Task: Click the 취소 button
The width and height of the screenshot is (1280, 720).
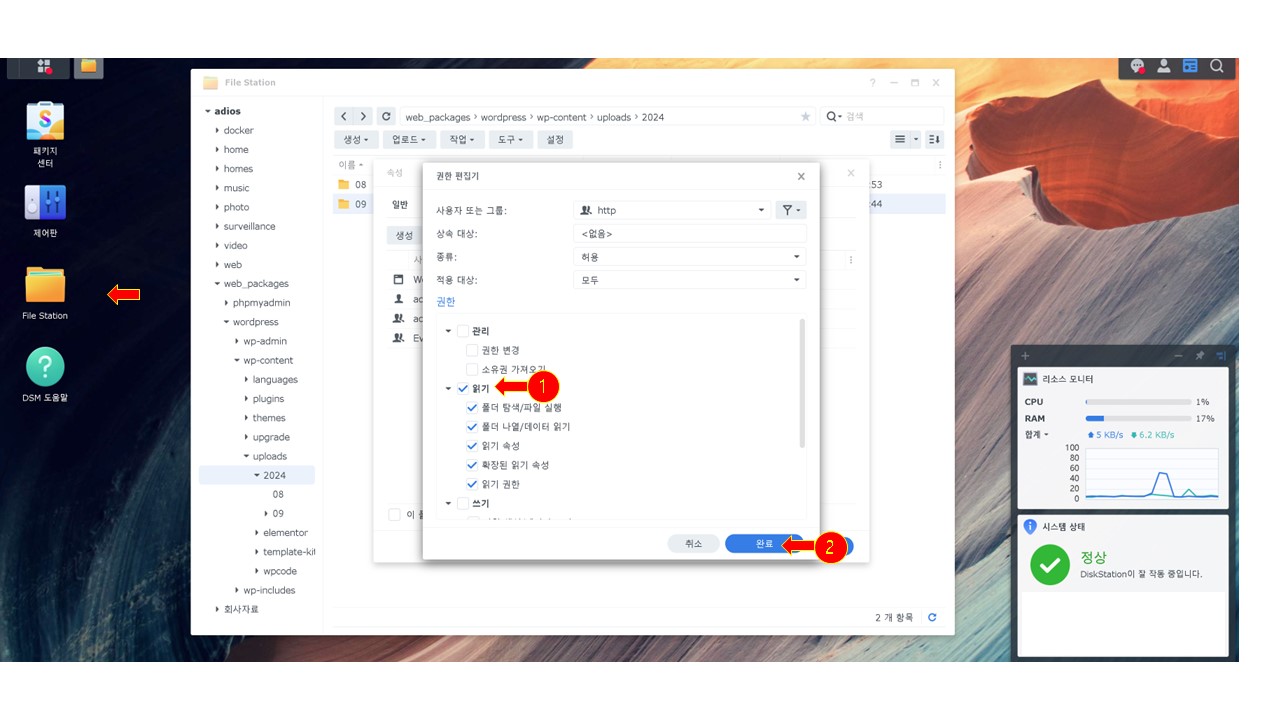Action: coord(693,543)
